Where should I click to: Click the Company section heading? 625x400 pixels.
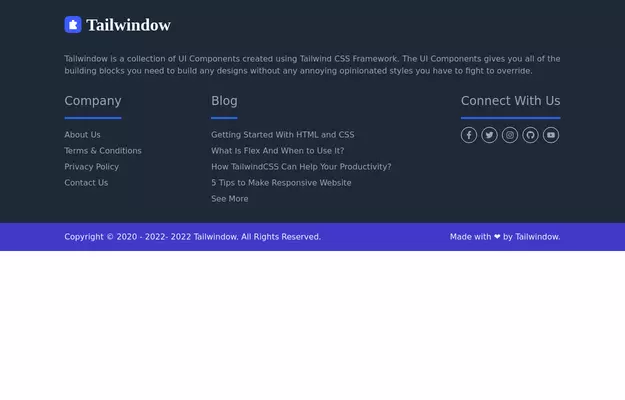click(93, 101)
